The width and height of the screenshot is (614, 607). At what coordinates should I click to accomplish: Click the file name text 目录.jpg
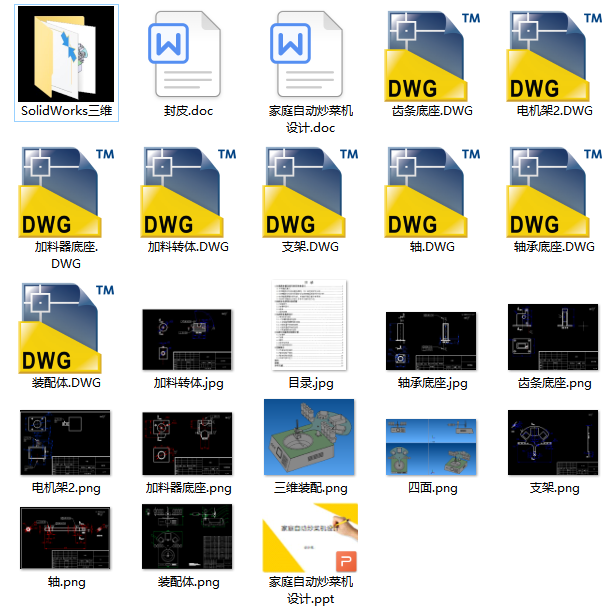[311, 383]
